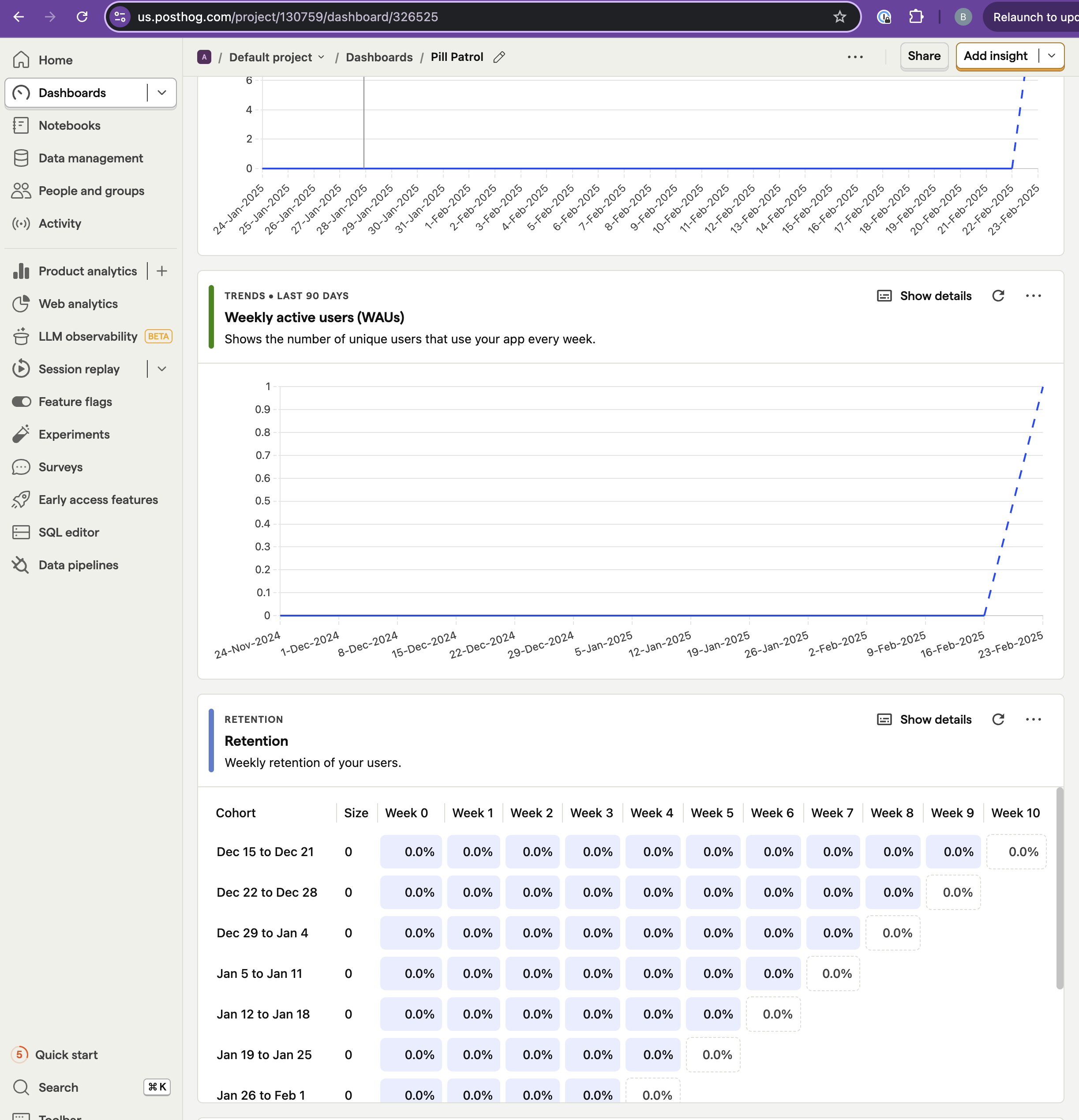Expand the Session replay chevron
Screen dimensions: 1079x1120
pos(162,369)
